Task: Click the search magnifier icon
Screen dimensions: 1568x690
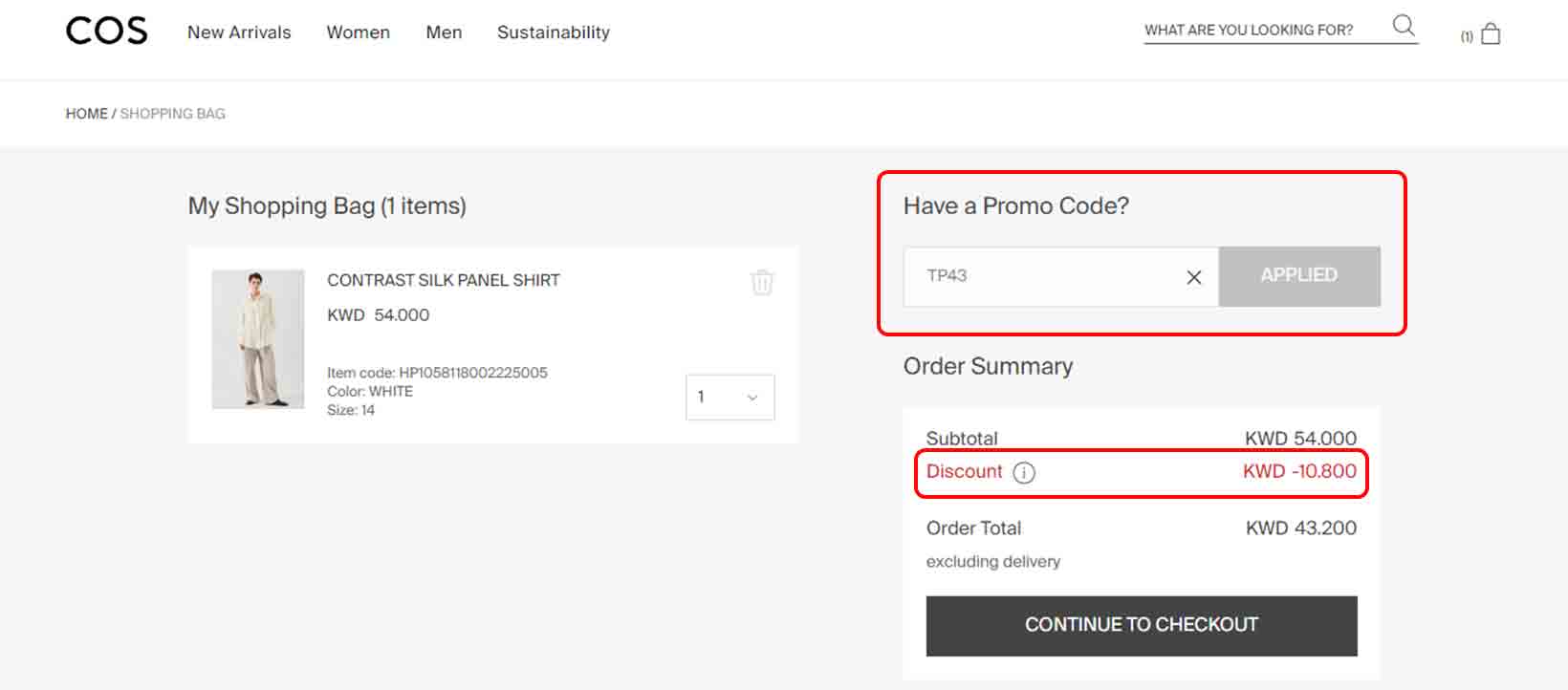Action: click(1403, 26)
